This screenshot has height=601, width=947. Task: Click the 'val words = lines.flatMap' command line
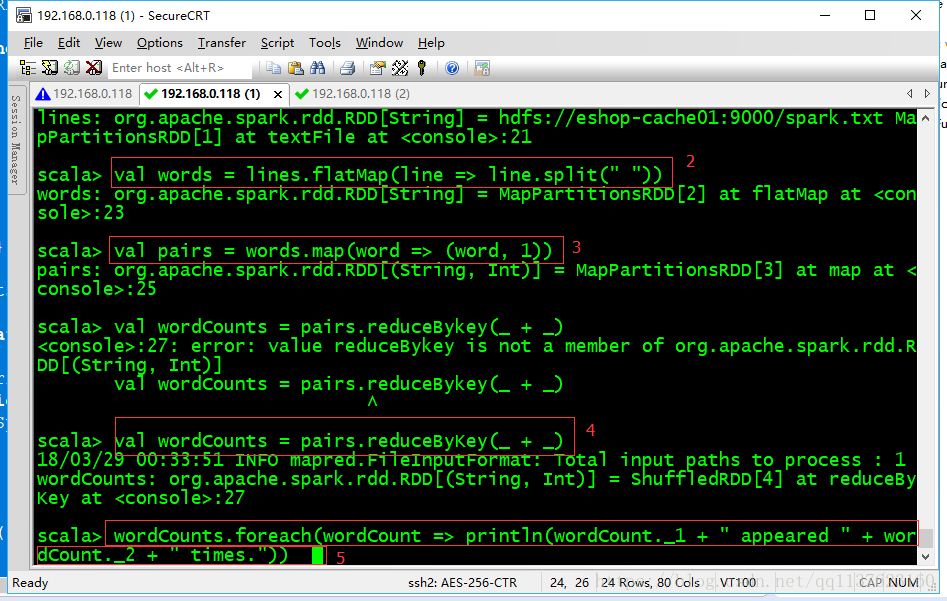point(388,175)
